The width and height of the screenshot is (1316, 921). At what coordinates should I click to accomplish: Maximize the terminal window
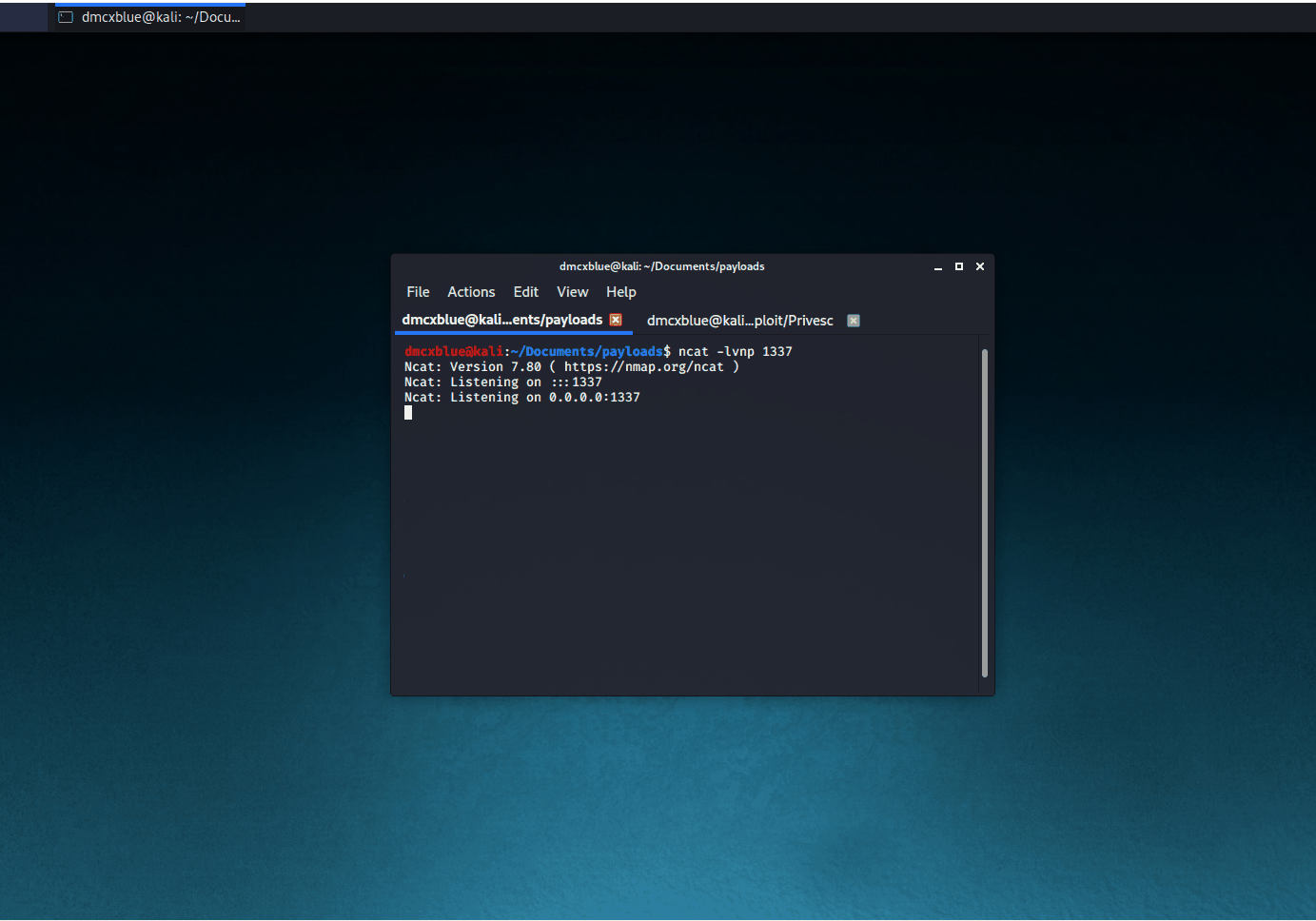pyautogui.click(x=959, y=266)
